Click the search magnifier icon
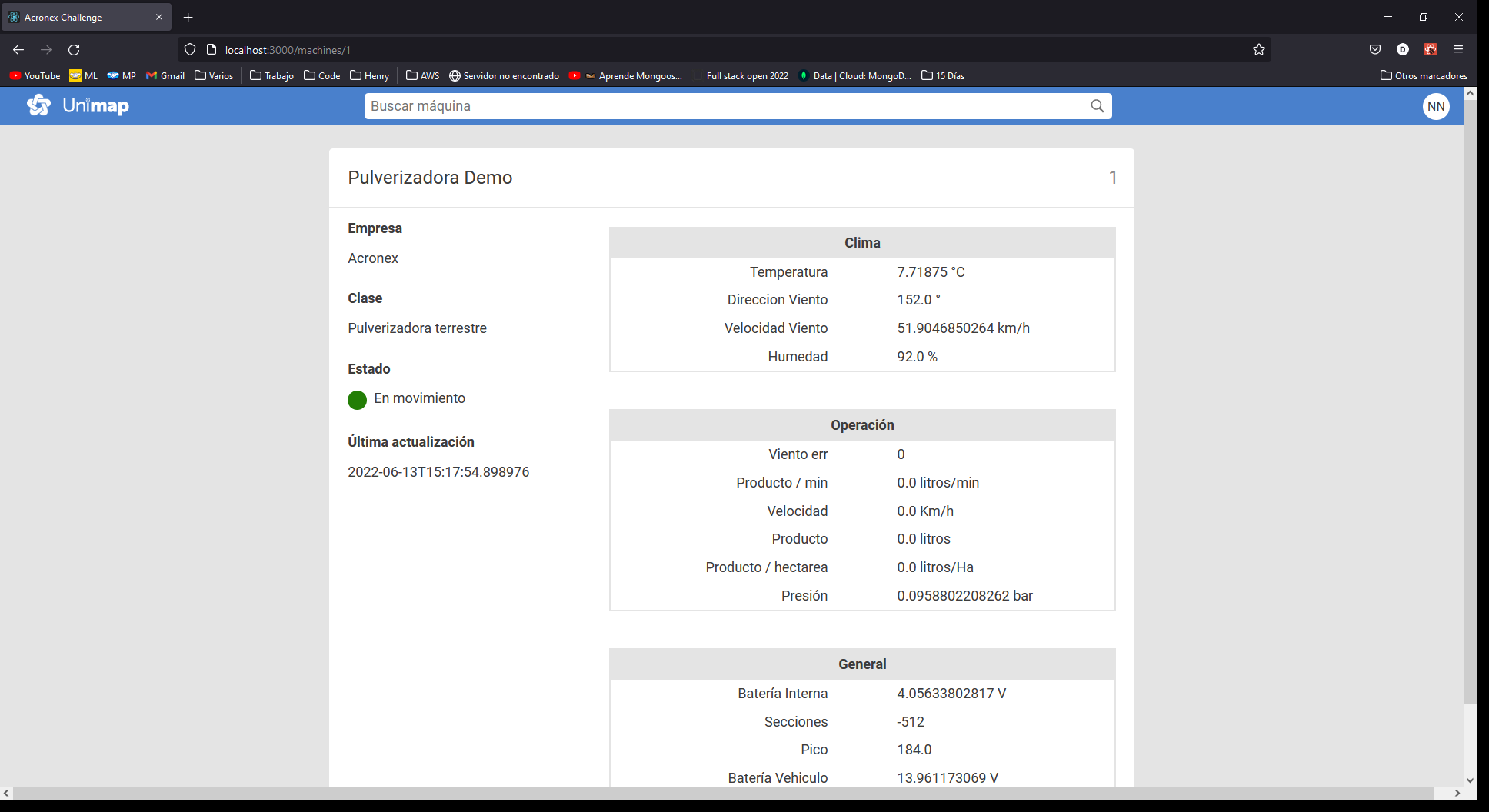The width and height of the screenshot is (1489, 812). [x=1097, y=106]
